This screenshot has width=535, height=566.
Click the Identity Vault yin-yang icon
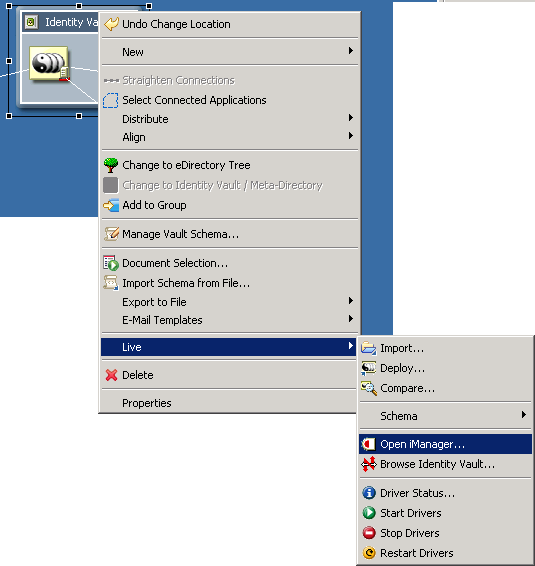49,64
